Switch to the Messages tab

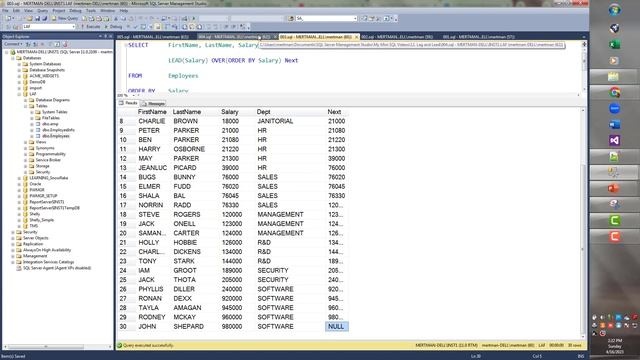click(x=153, y=103)
